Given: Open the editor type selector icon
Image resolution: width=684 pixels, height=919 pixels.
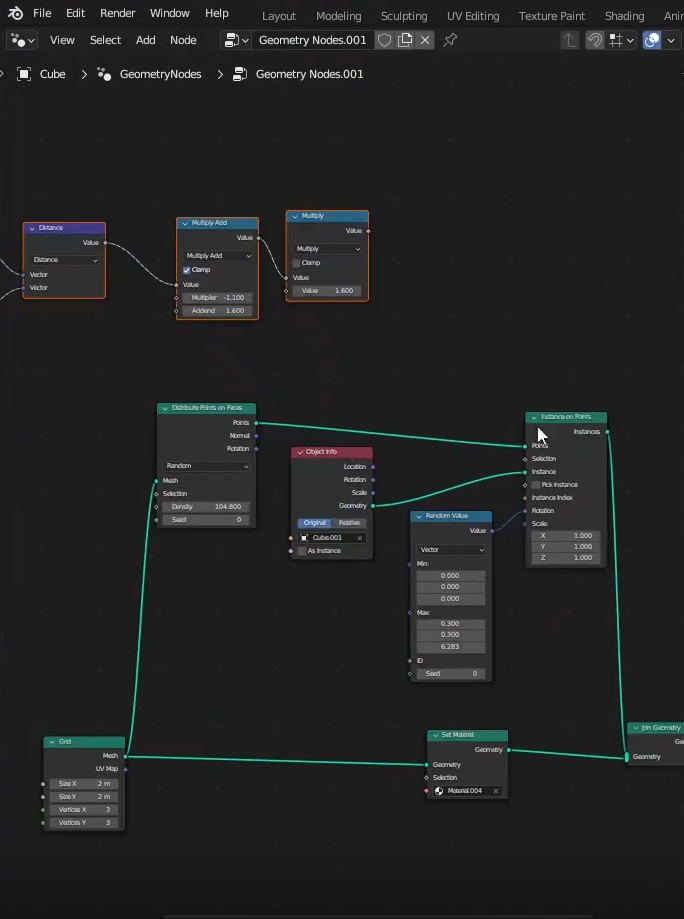Looking at the screenshot, I should pyautogui.click(x=22, y=40).
